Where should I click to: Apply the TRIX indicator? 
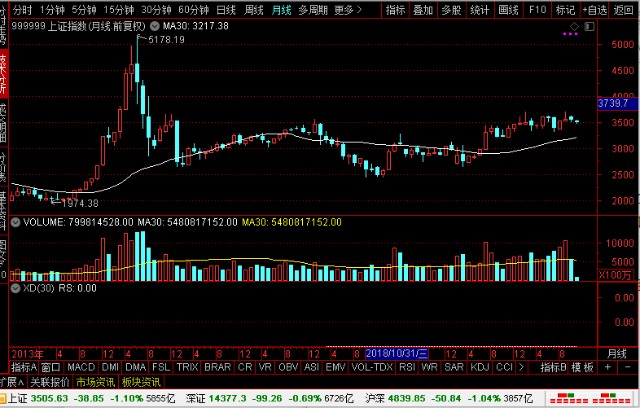187,368
